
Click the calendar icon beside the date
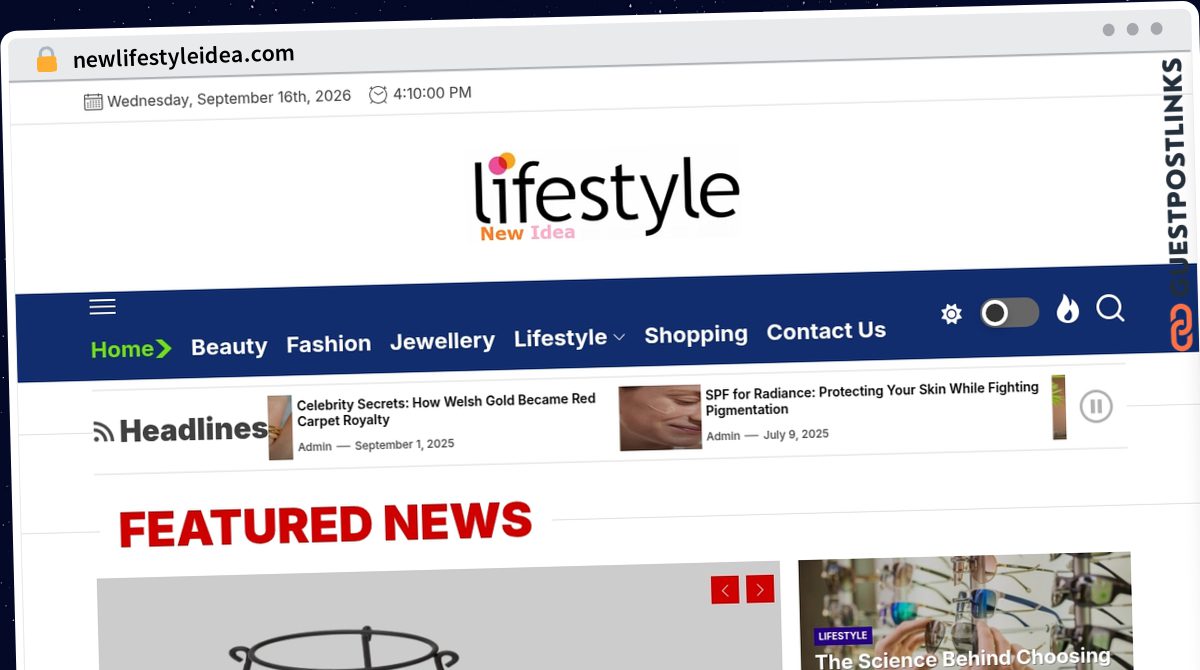93,101
